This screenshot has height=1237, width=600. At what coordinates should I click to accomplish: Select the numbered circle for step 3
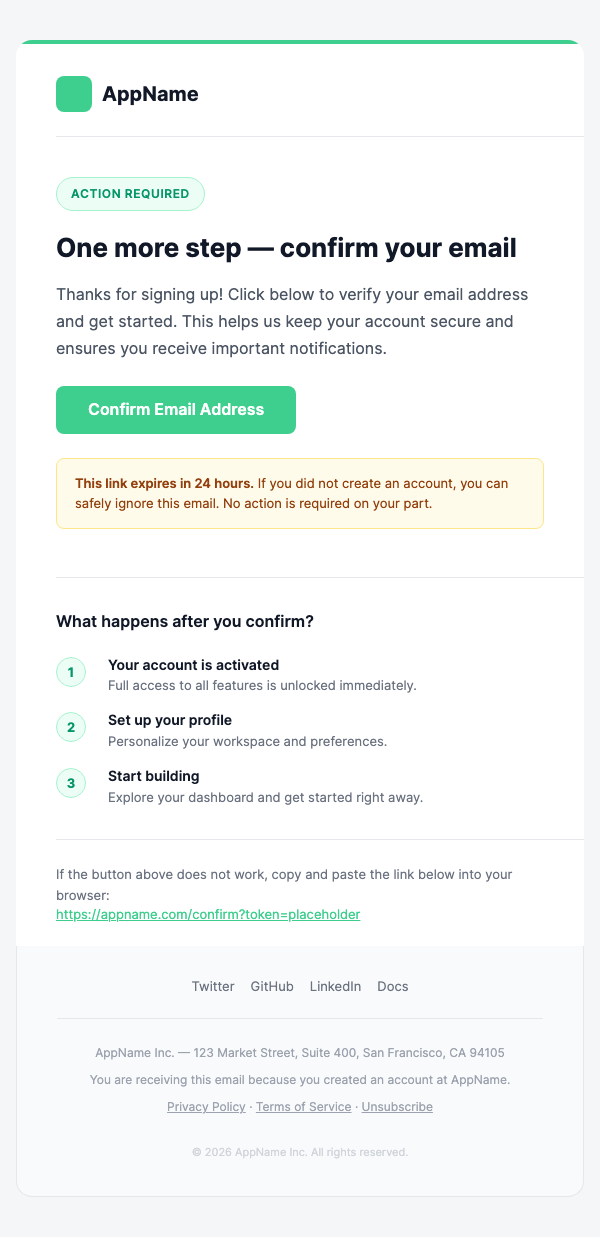pos(71,783)
